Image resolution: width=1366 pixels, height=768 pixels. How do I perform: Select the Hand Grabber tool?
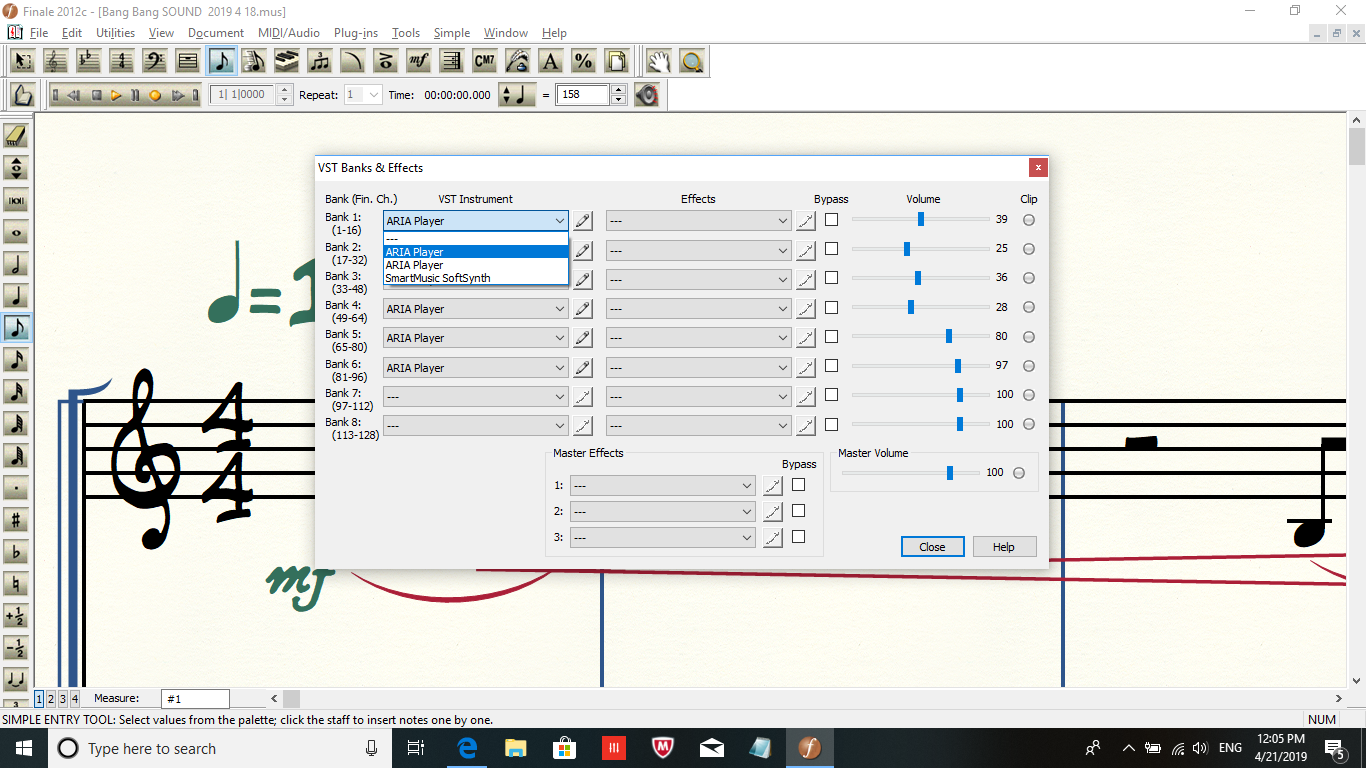pyautogui.click(x=657, y=61)
